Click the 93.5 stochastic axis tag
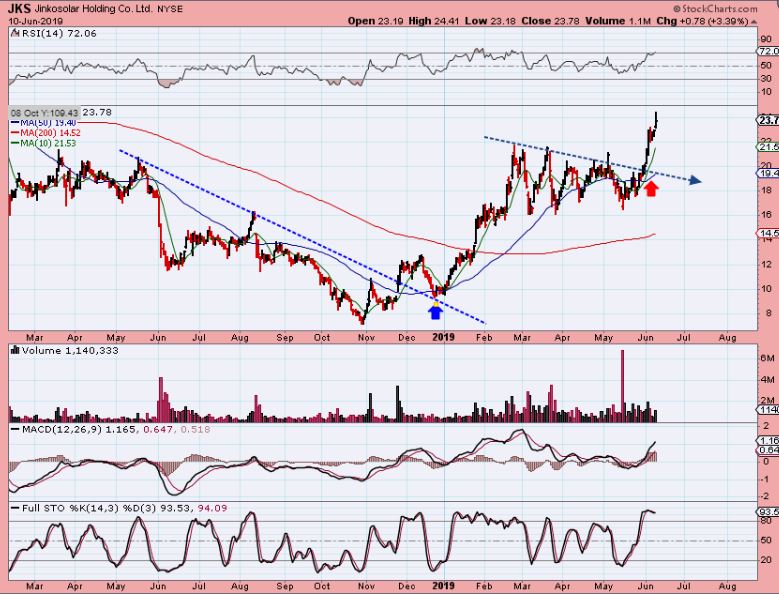Viewport: 779px width, 594px height. 768,512
